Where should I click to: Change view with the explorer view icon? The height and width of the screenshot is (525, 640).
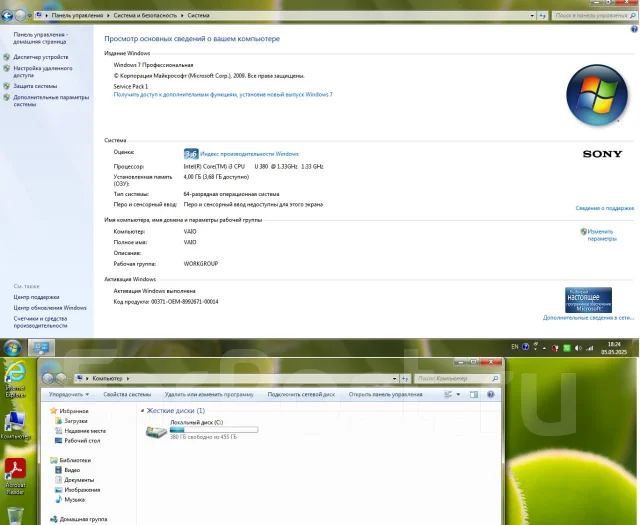[448, 394]
